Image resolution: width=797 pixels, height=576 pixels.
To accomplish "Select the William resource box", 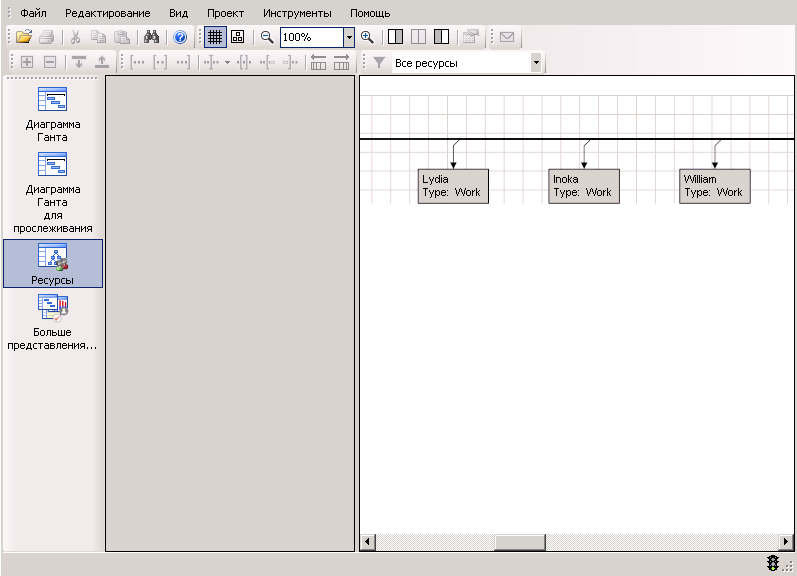I will 715,186.
